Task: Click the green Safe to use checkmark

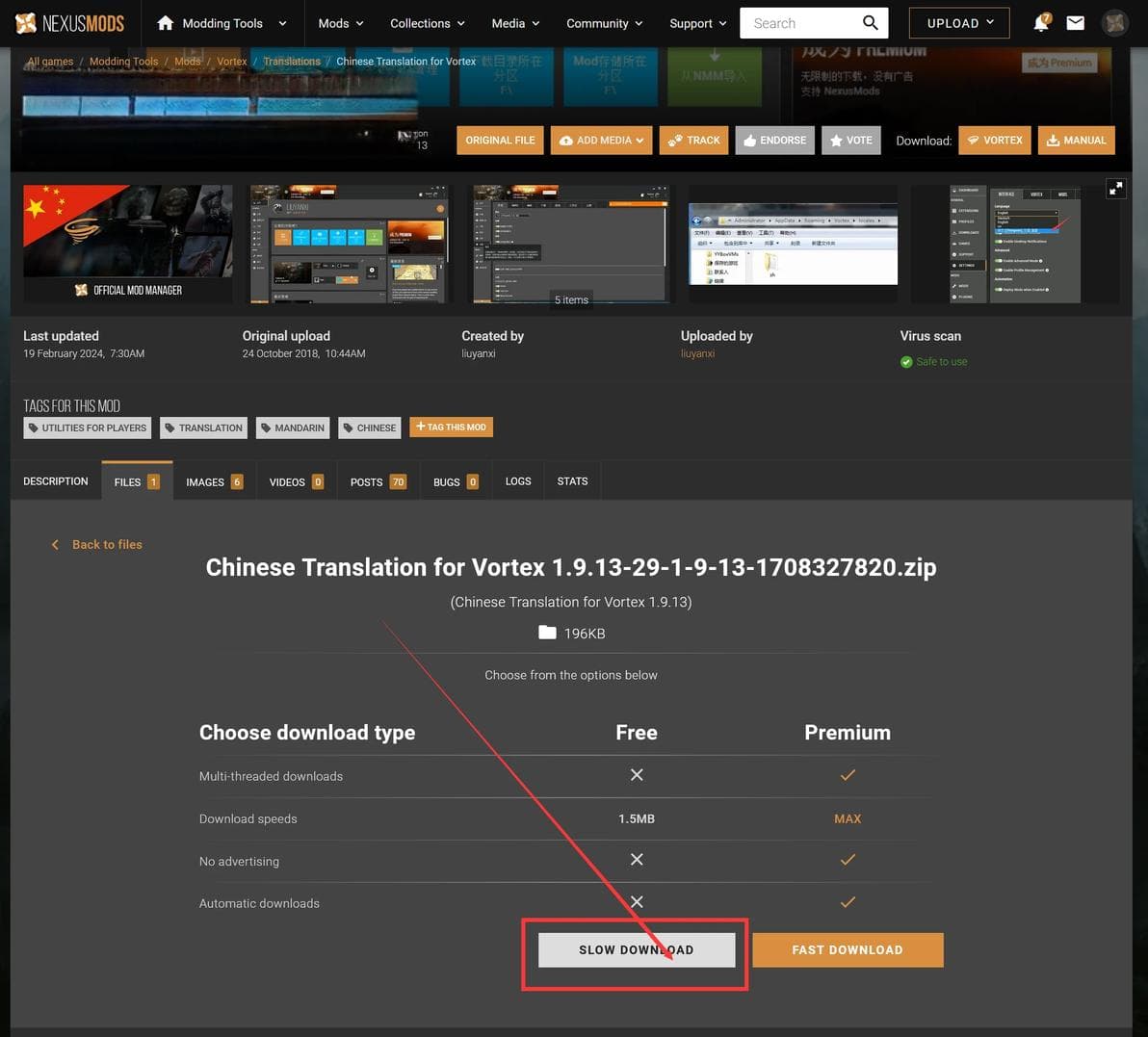Action: pos(906,361)
